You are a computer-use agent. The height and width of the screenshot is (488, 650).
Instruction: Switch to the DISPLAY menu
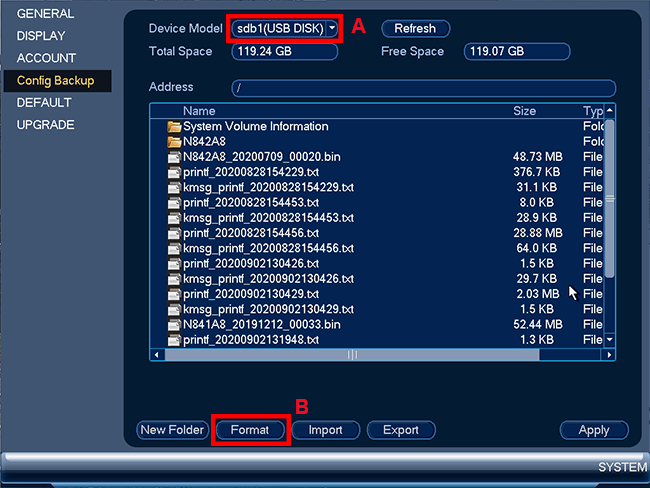point(41,36)
